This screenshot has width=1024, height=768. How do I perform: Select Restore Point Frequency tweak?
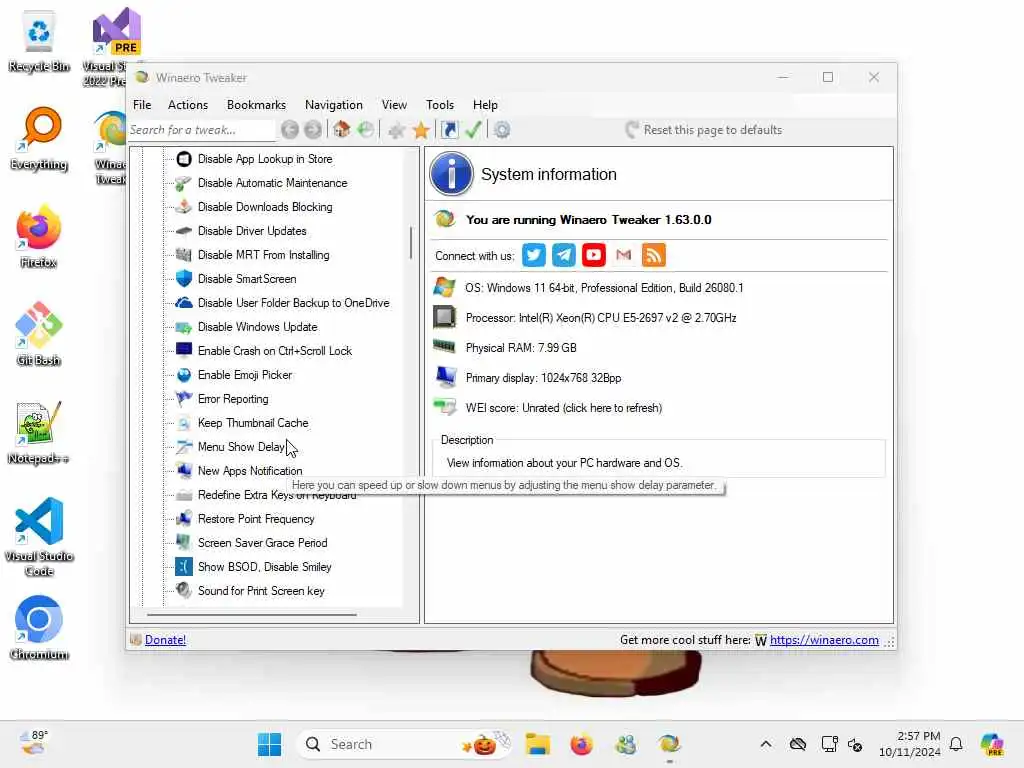coord(256,519)
